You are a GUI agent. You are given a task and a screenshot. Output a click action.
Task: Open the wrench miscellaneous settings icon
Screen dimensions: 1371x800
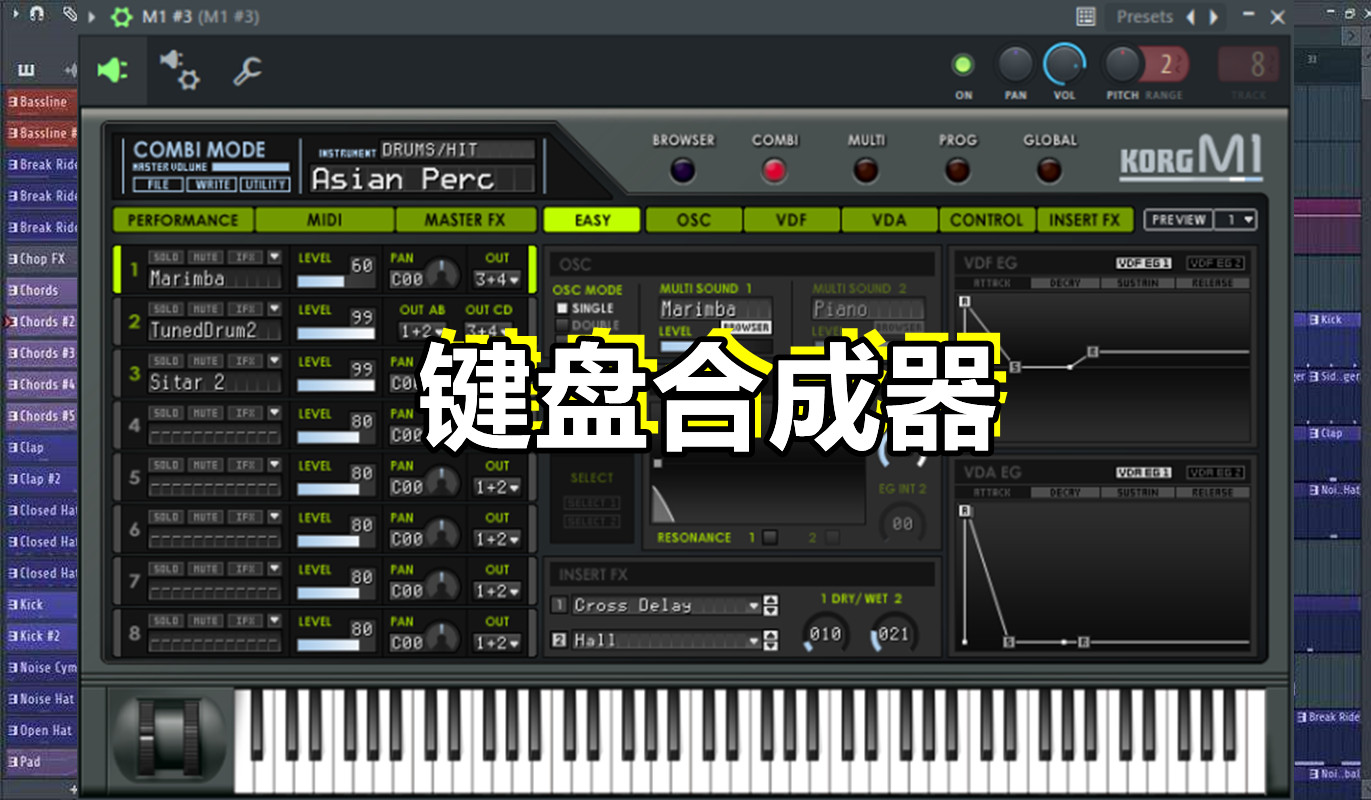pyautogui.click(x=247, y=70)
